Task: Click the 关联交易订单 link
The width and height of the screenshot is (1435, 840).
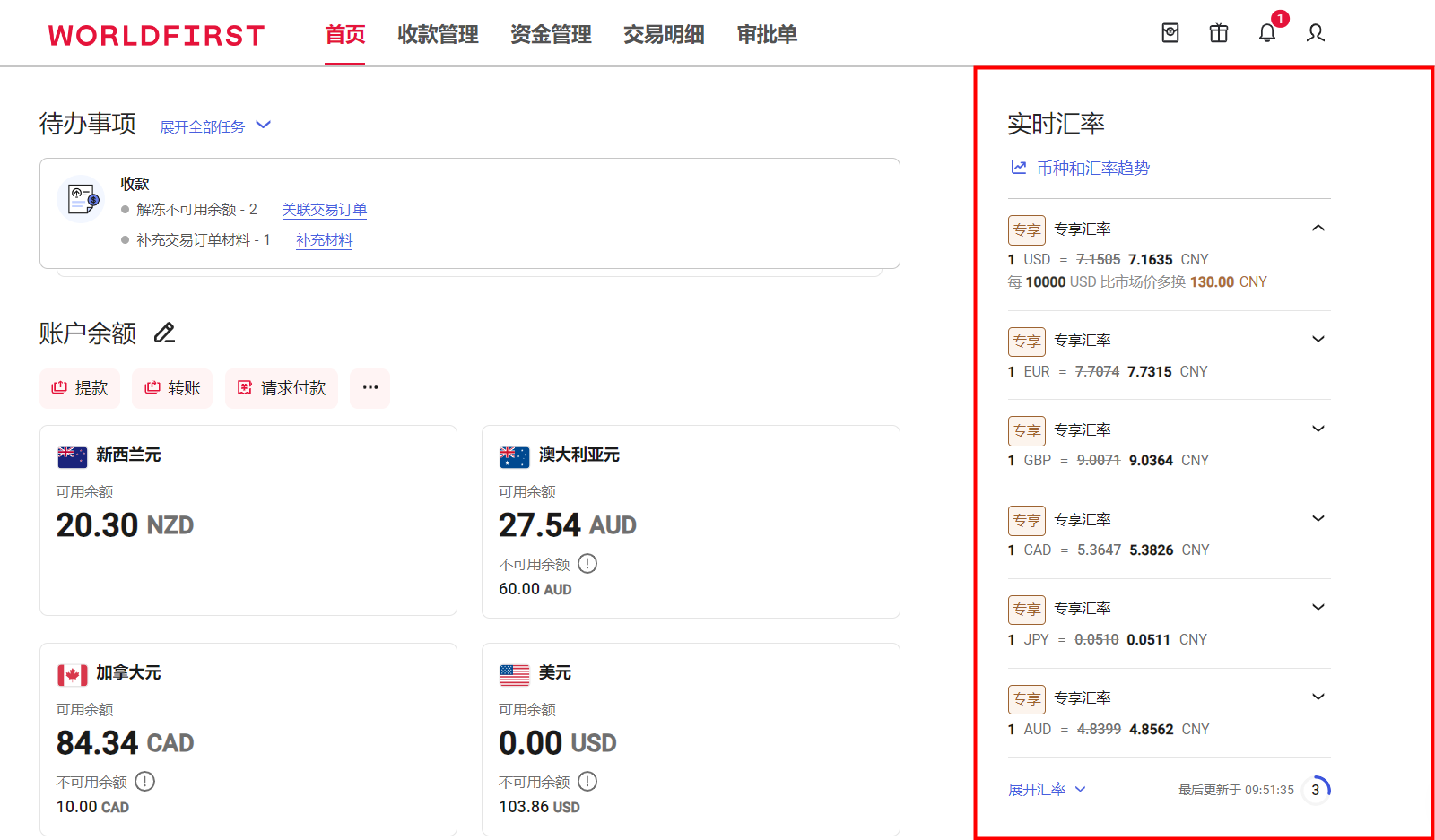Action: click(325, 209)
